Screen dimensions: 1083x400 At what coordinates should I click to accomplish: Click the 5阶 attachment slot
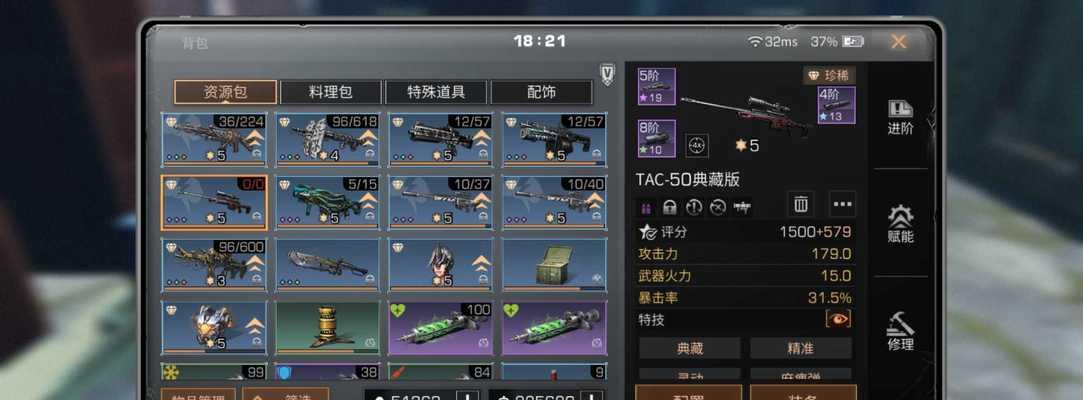point(657,86)
